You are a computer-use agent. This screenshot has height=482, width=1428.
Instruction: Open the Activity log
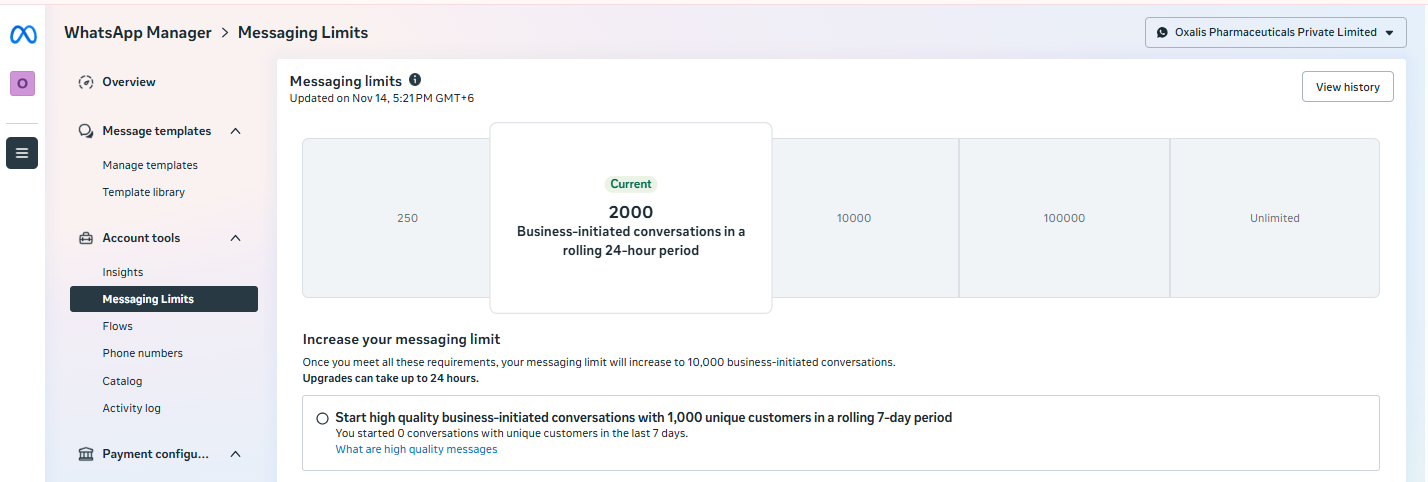coord(131,408)
